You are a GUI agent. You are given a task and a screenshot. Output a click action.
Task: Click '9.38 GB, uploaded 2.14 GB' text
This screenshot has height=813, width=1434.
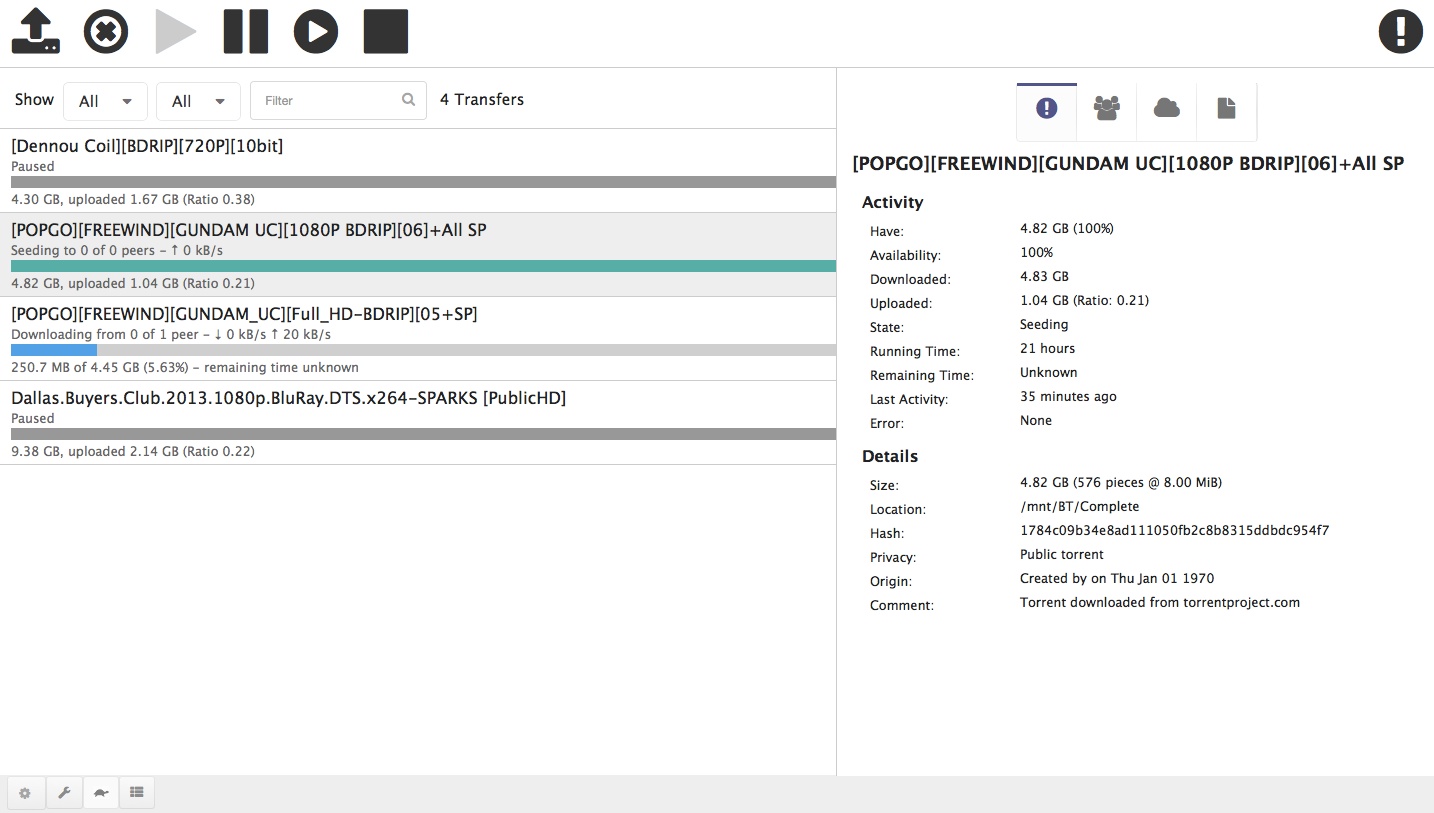[x=133, y=452]
